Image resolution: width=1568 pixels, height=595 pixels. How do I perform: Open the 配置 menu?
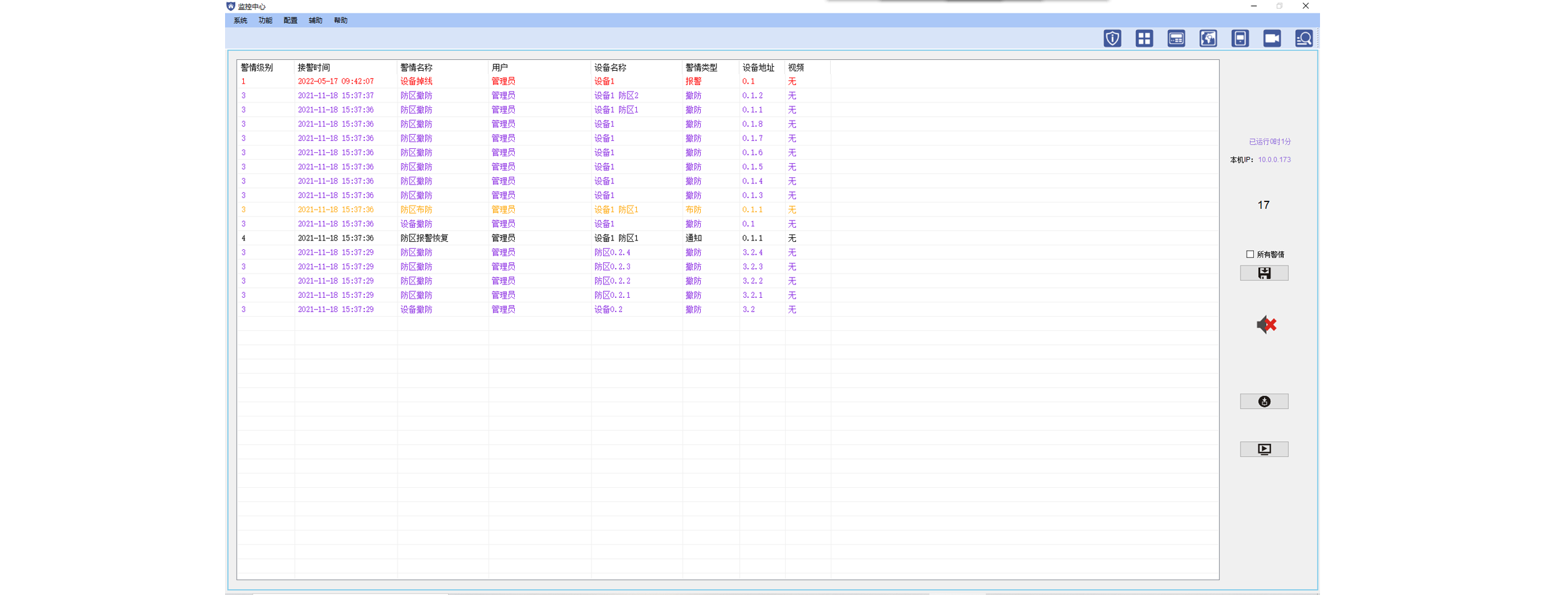click(x=290, y=21)
